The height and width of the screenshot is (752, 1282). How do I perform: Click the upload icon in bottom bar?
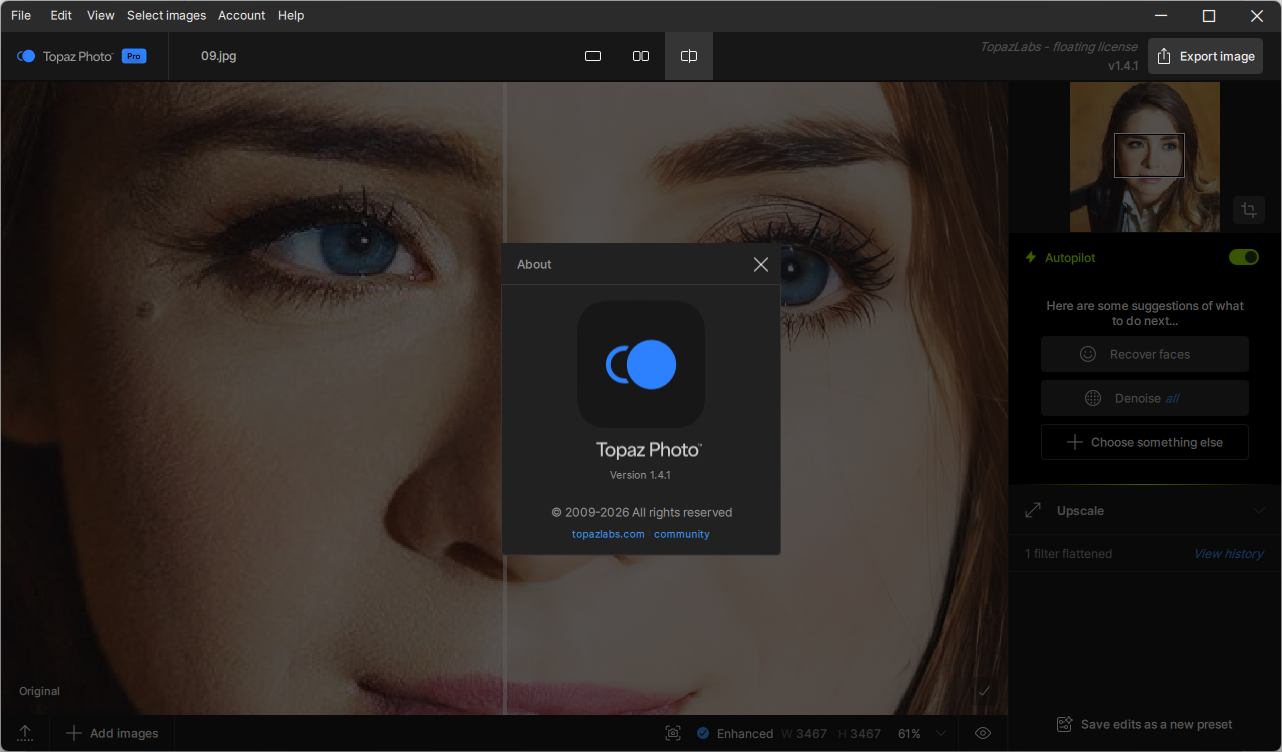(x=25, y=733)
